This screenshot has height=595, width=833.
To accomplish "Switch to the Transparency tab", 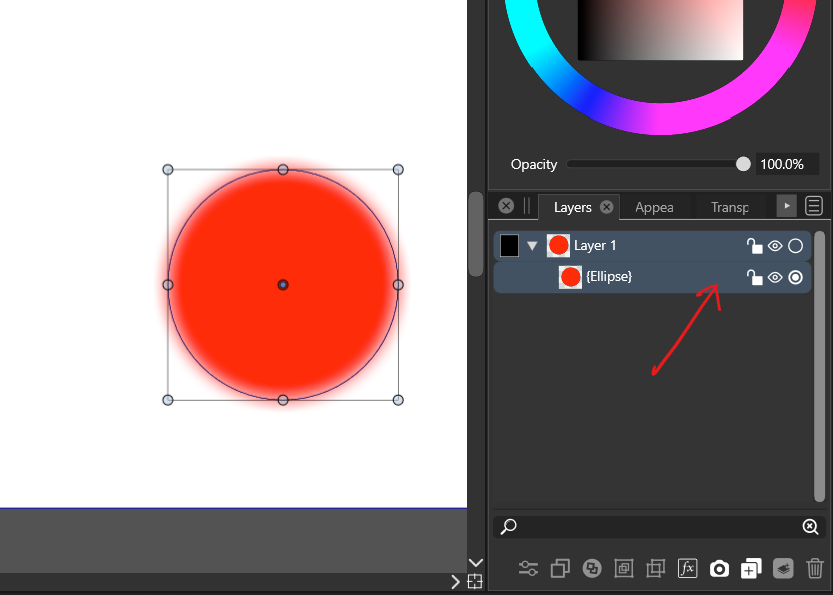I will 729,207.
